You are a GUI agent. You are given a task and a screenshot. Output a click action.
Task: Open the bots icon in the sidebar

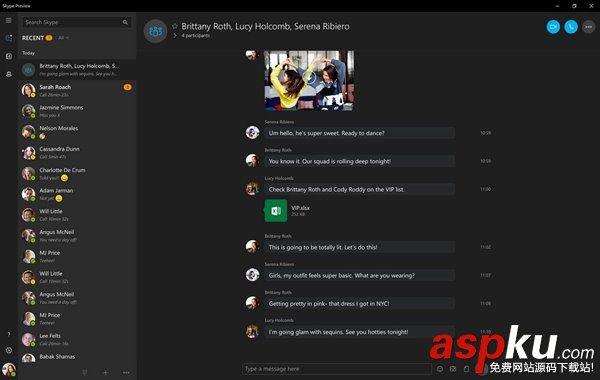pyautogui.click(x=8, y=74)
